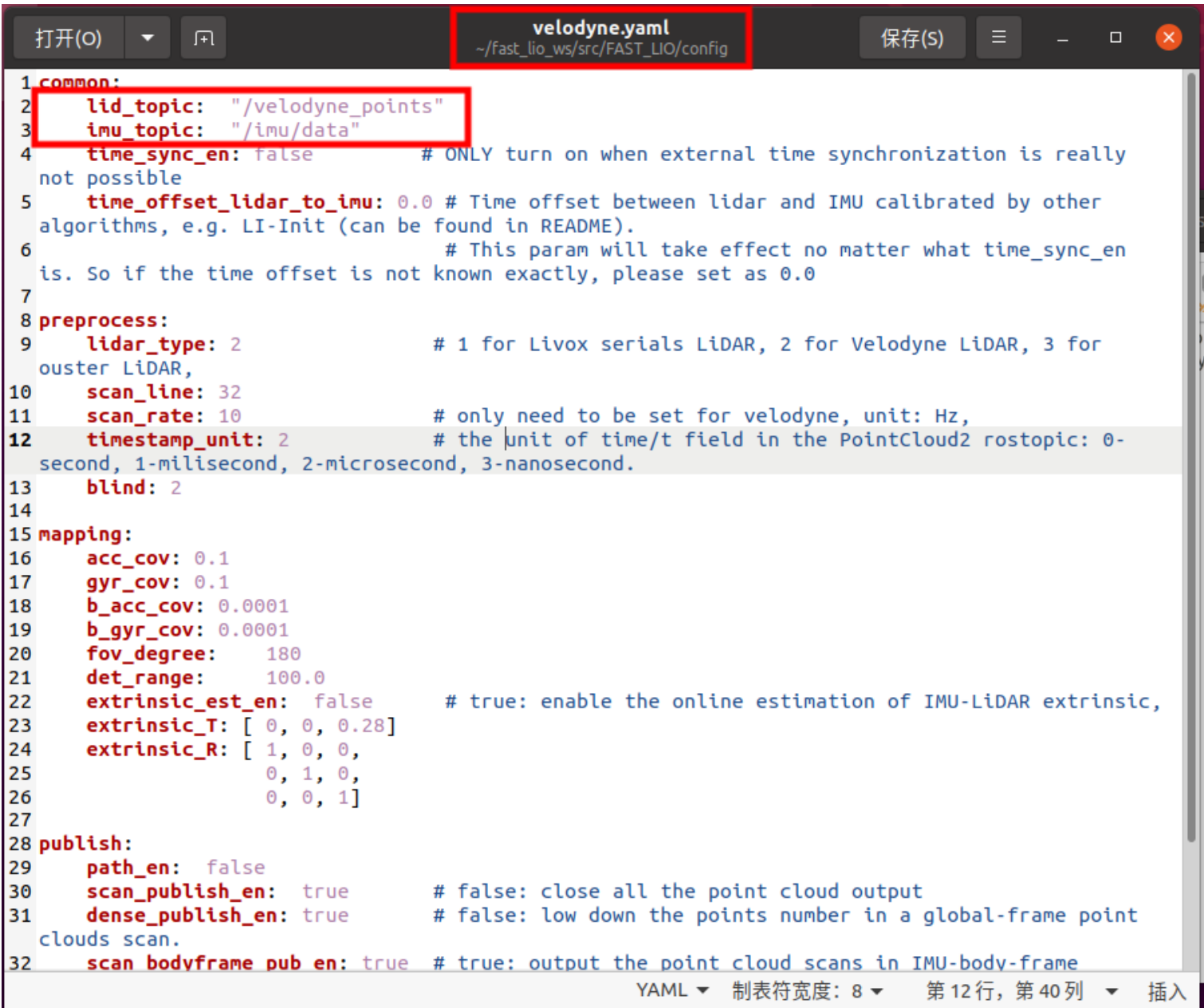Screen dimensions: 1204x1008
Task: Click extrinsic_T key on line 23
Action: coord(157,726)
